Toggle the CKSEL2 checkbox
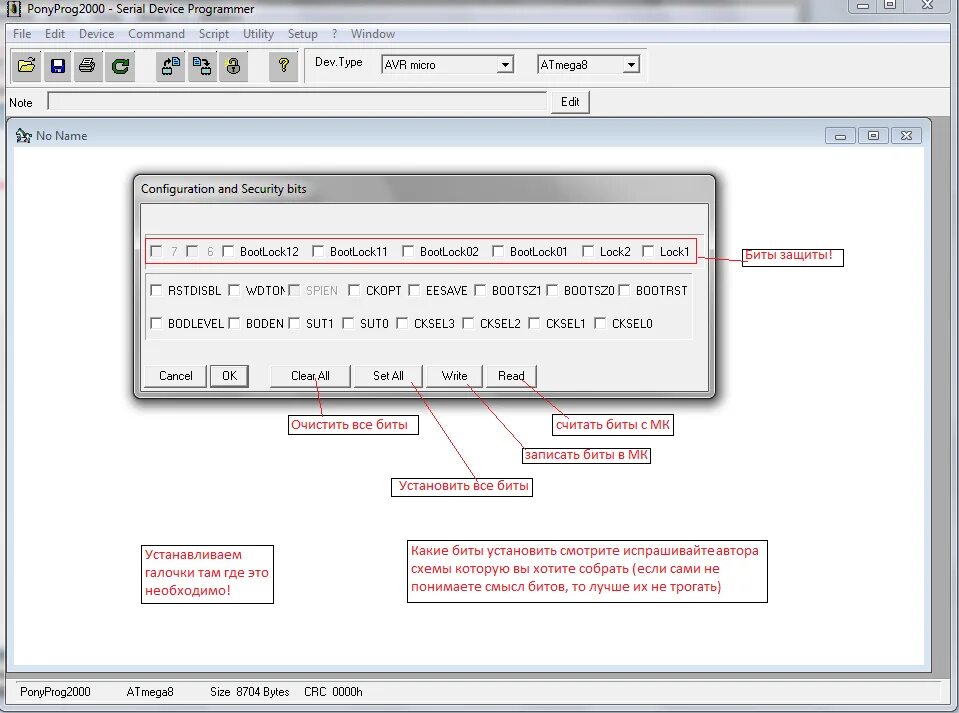 point(468,323)
